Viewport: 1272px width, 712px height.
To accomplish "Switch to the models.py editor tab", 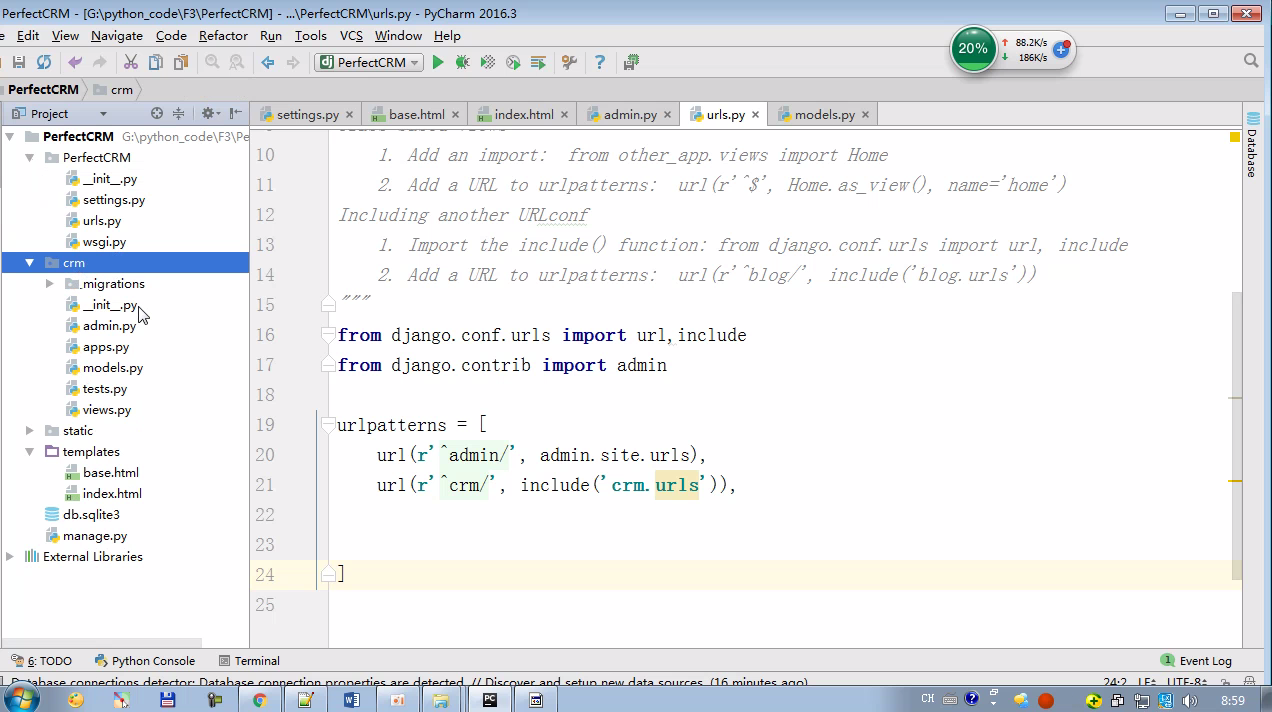I will point(824,114).
